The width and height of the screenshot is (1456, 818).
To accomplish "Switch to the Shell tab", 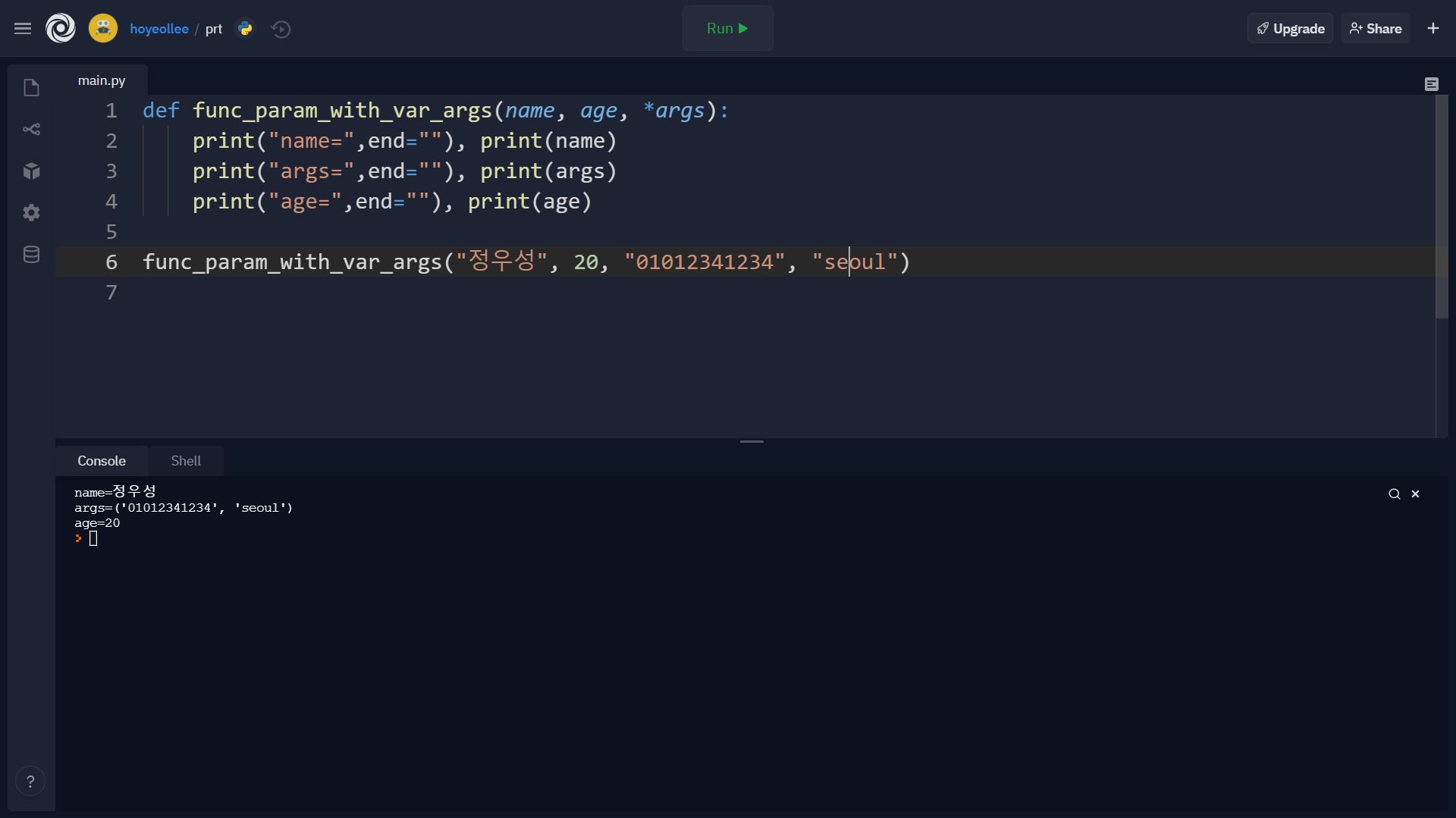I will (x=185, y=460).
